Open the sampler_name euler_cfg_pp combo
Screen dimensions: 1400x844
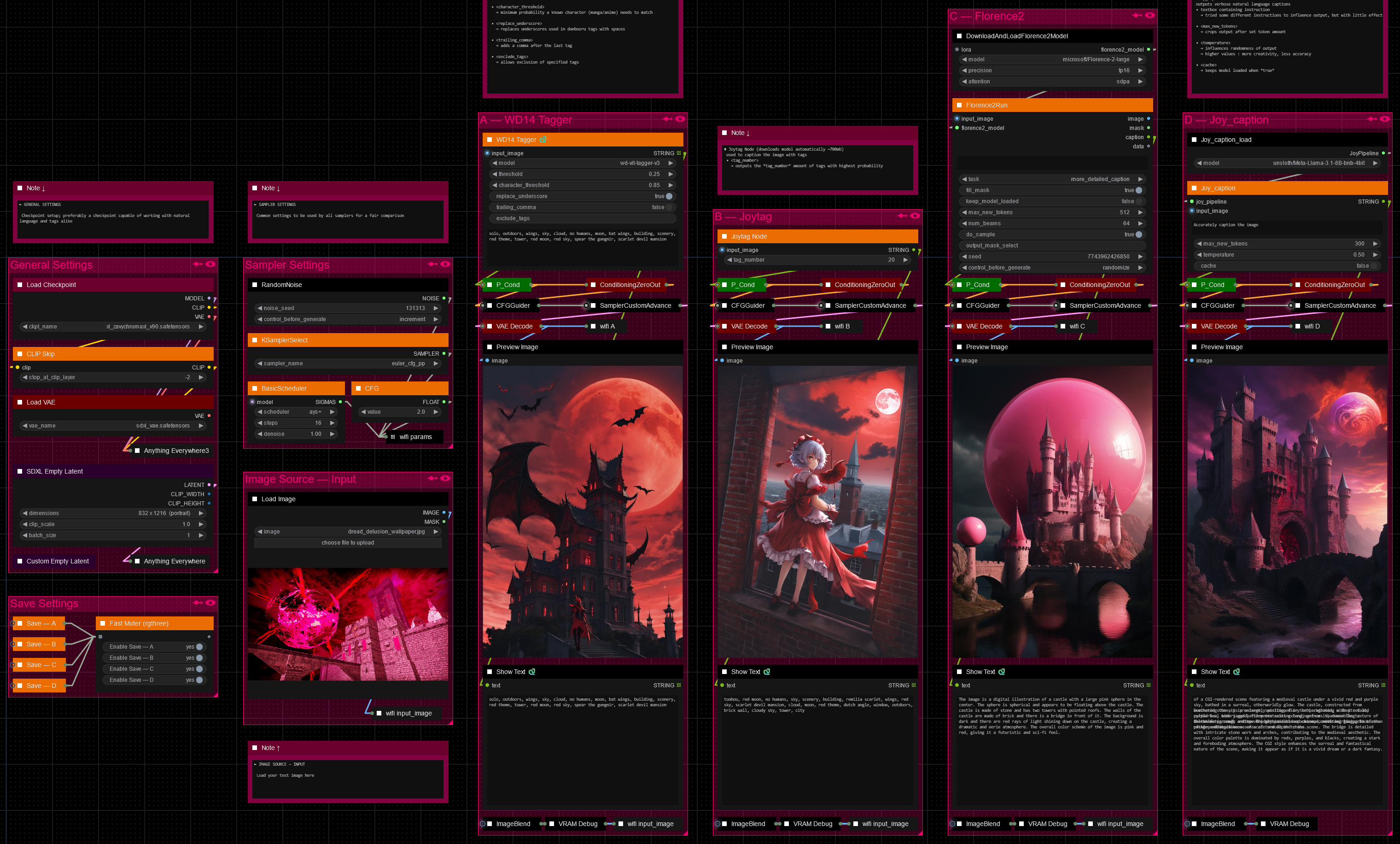[348, 364]
